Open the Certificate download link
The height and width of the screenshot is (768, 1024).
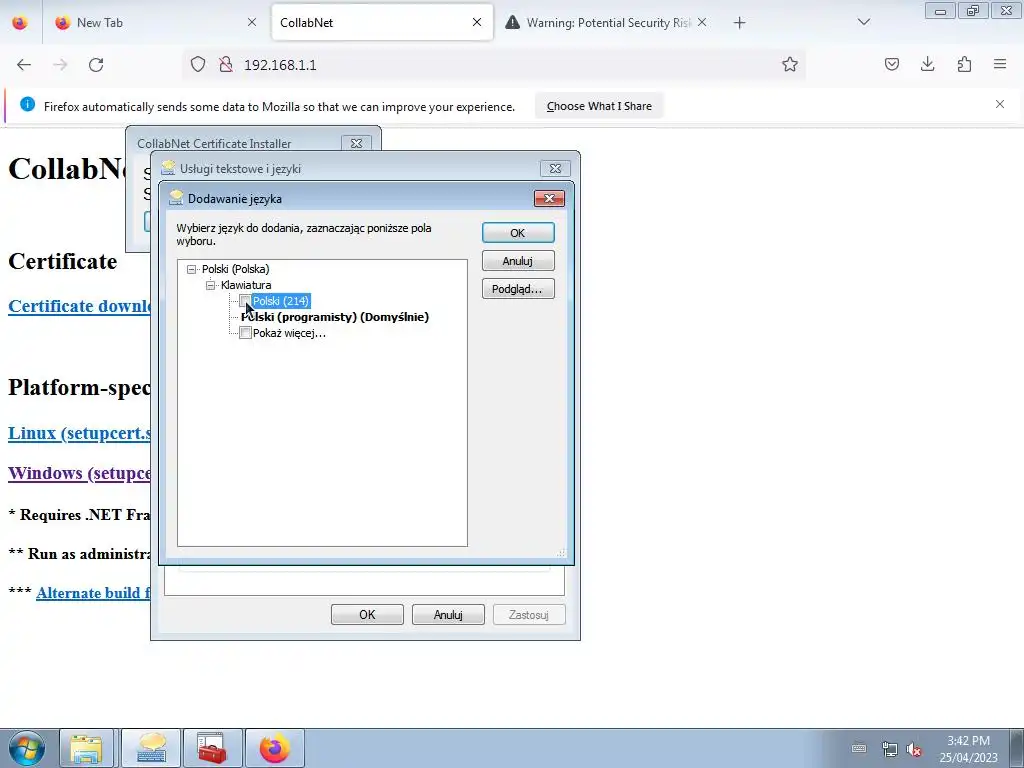tap(79, 306)
